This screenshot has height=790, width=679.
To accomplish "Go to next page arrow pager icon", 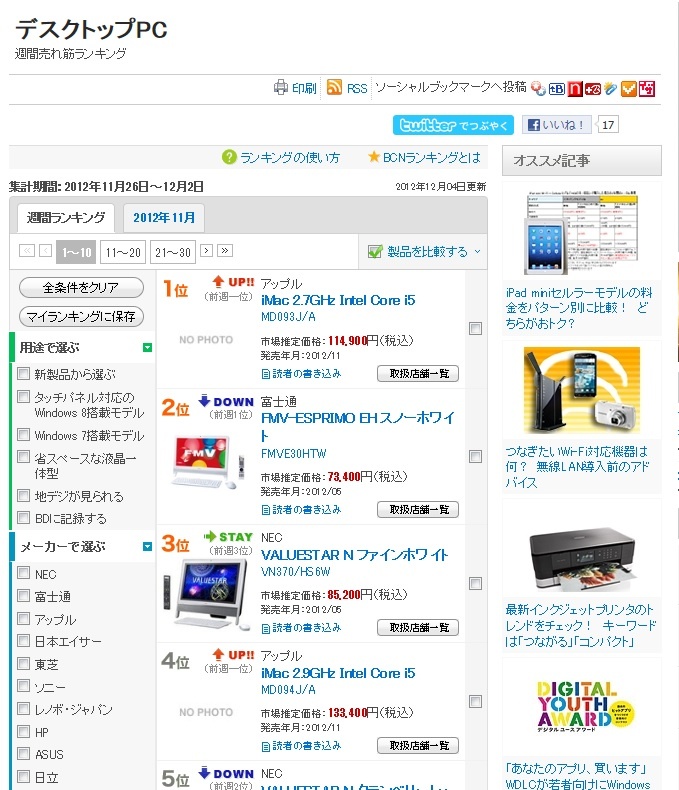I will (x=206, y=250).
